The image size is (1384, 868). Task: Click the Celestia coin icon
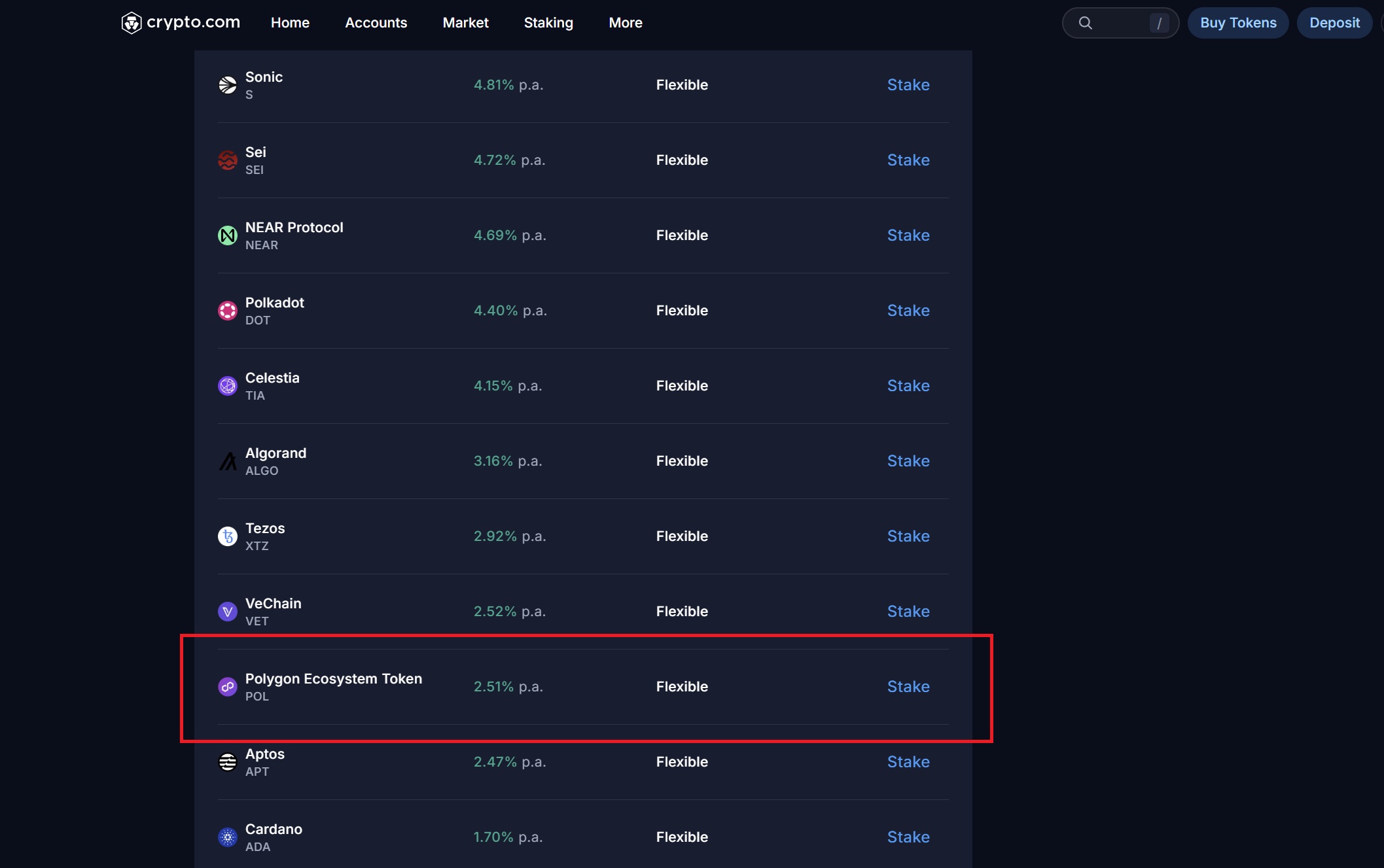coord(228,386)
